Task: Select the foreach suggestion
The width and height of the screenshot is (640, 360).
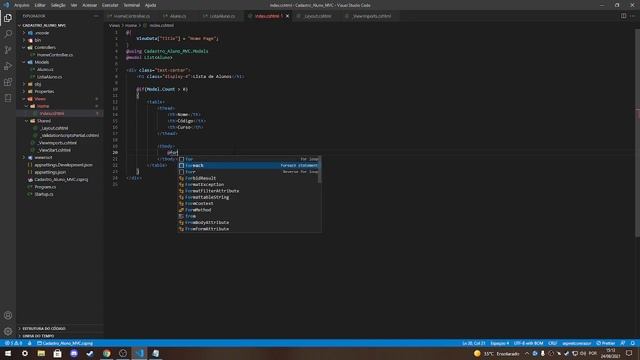Action: tap(248, 165)
